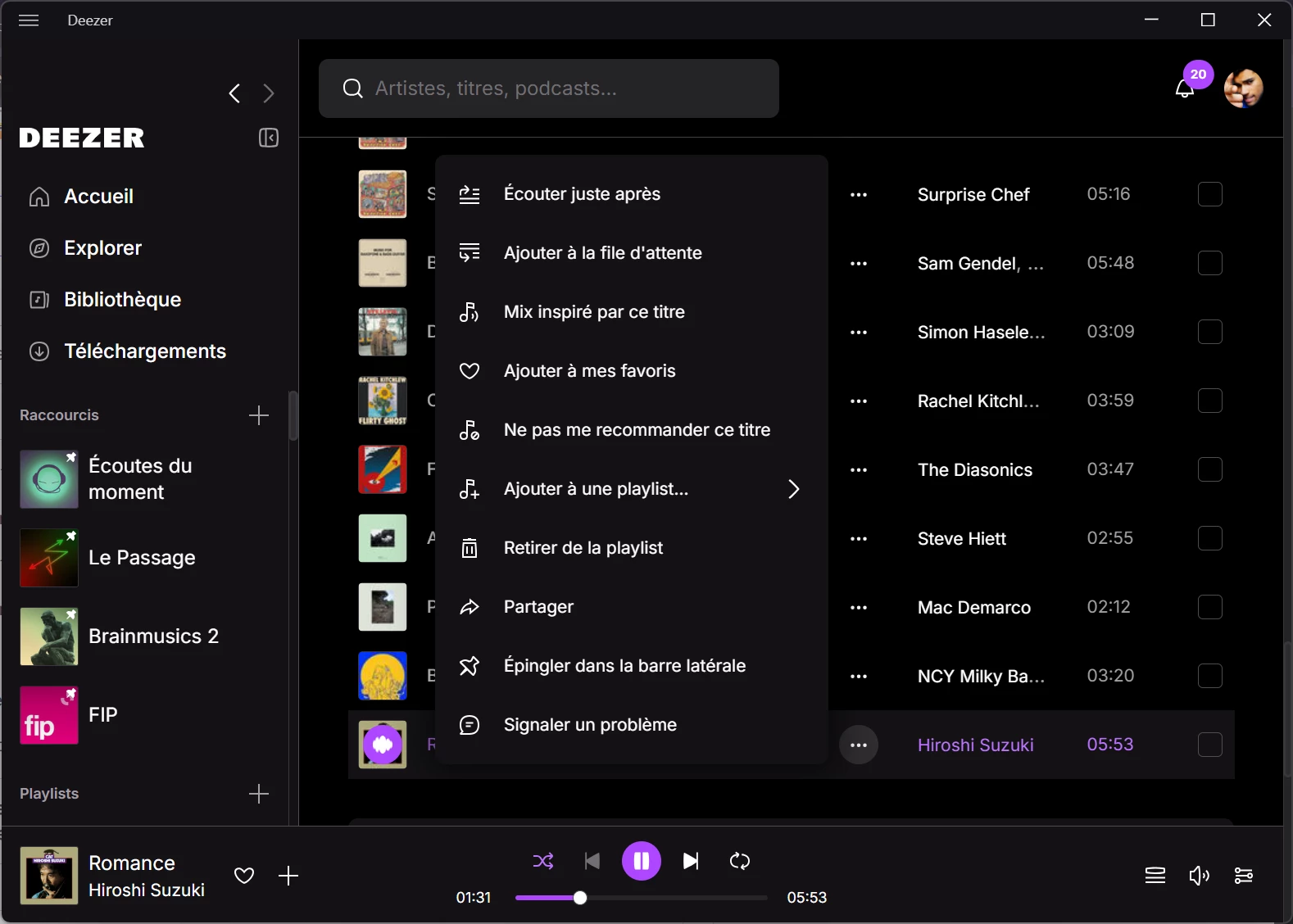This screenshot has width=1293, height=924.
Task: Click the volume speaker icon
Action: pyautogui.click(x=1199, y=876)
